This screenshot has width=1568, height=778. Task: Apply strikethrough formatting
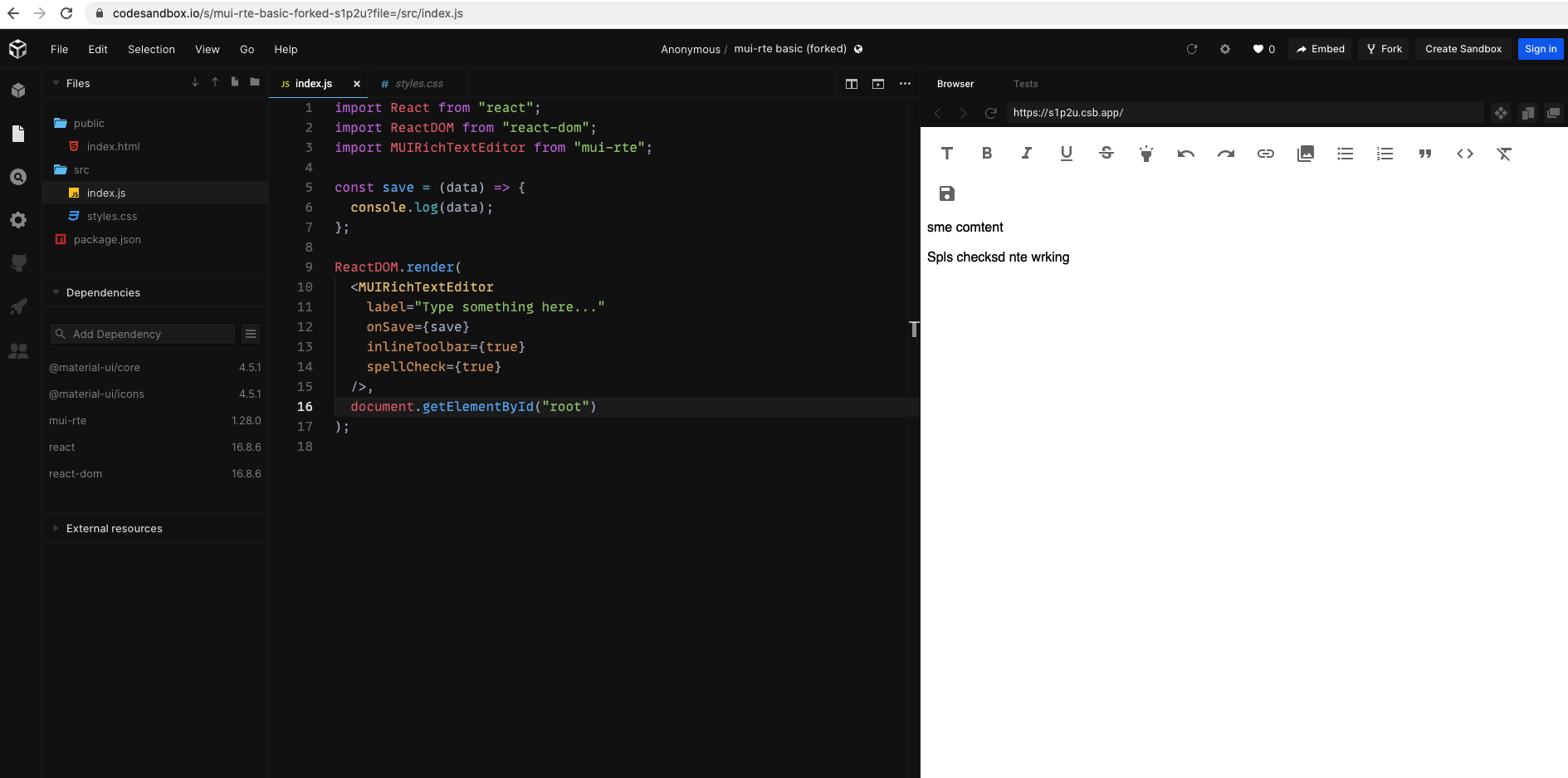point(1106,153)
